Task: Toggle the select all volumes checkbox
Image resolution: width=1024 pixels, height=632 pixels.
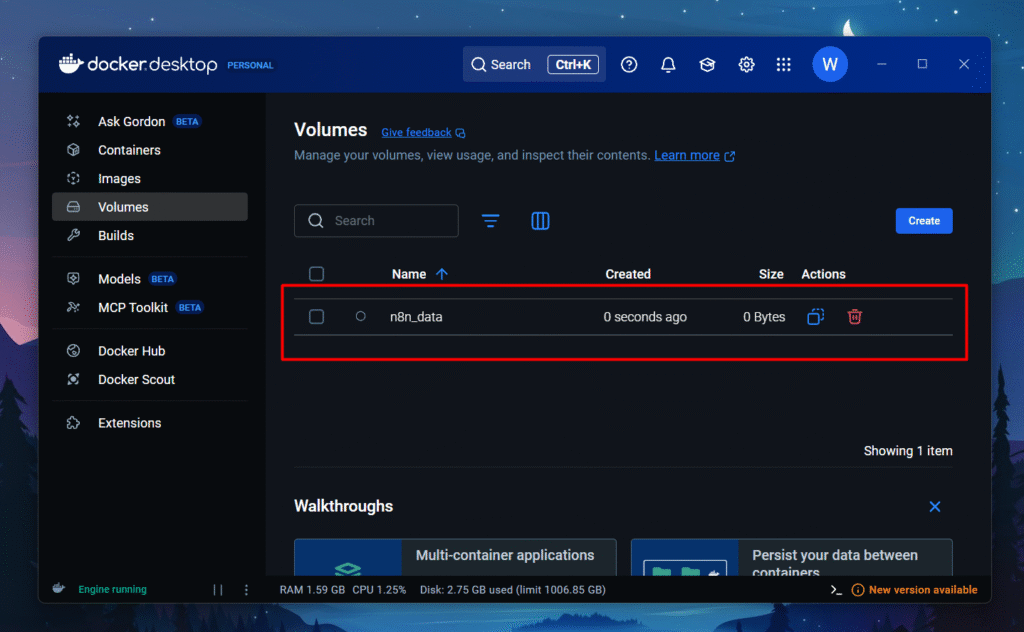Action: 317,274
